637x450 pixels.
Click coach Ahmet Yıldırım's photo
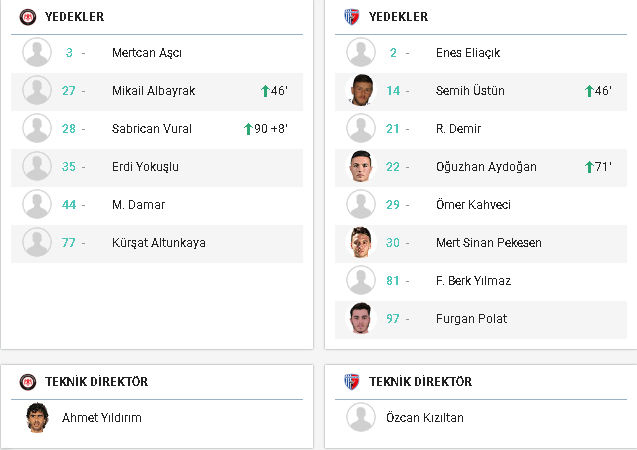[x=37, y=418]
